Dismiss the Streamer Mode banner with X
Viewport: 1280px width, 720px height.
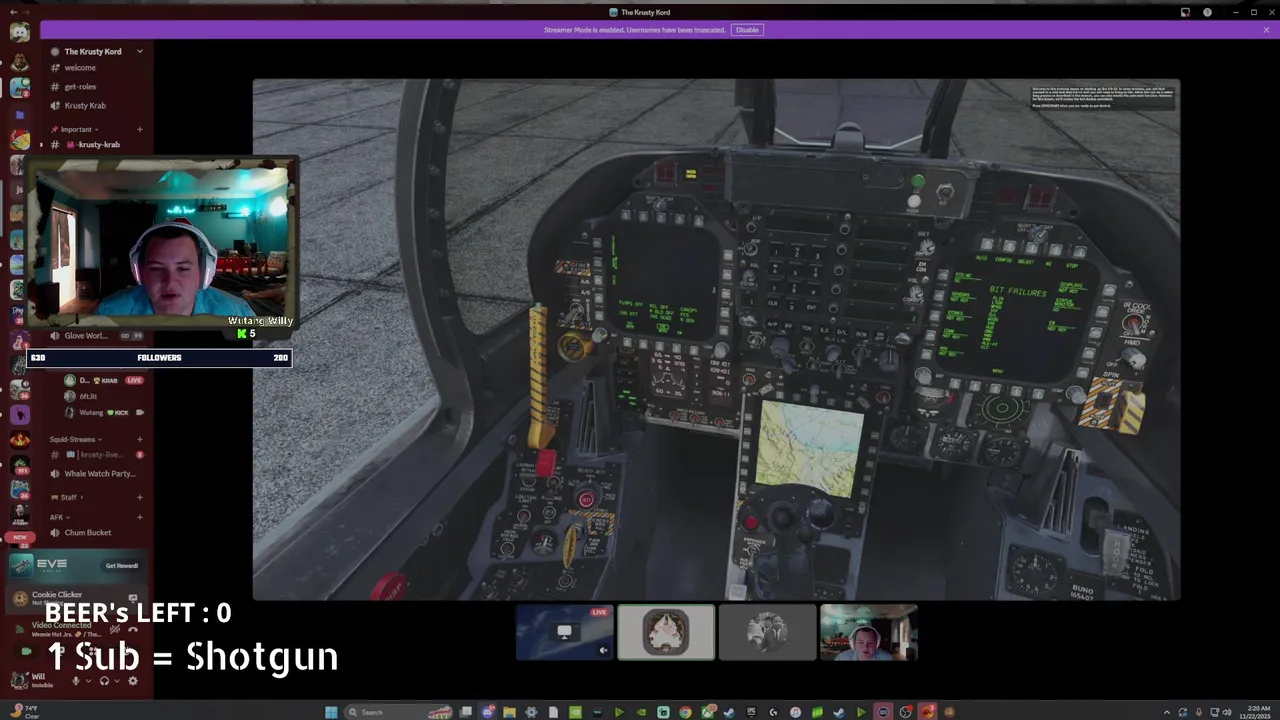(1266, 30)
